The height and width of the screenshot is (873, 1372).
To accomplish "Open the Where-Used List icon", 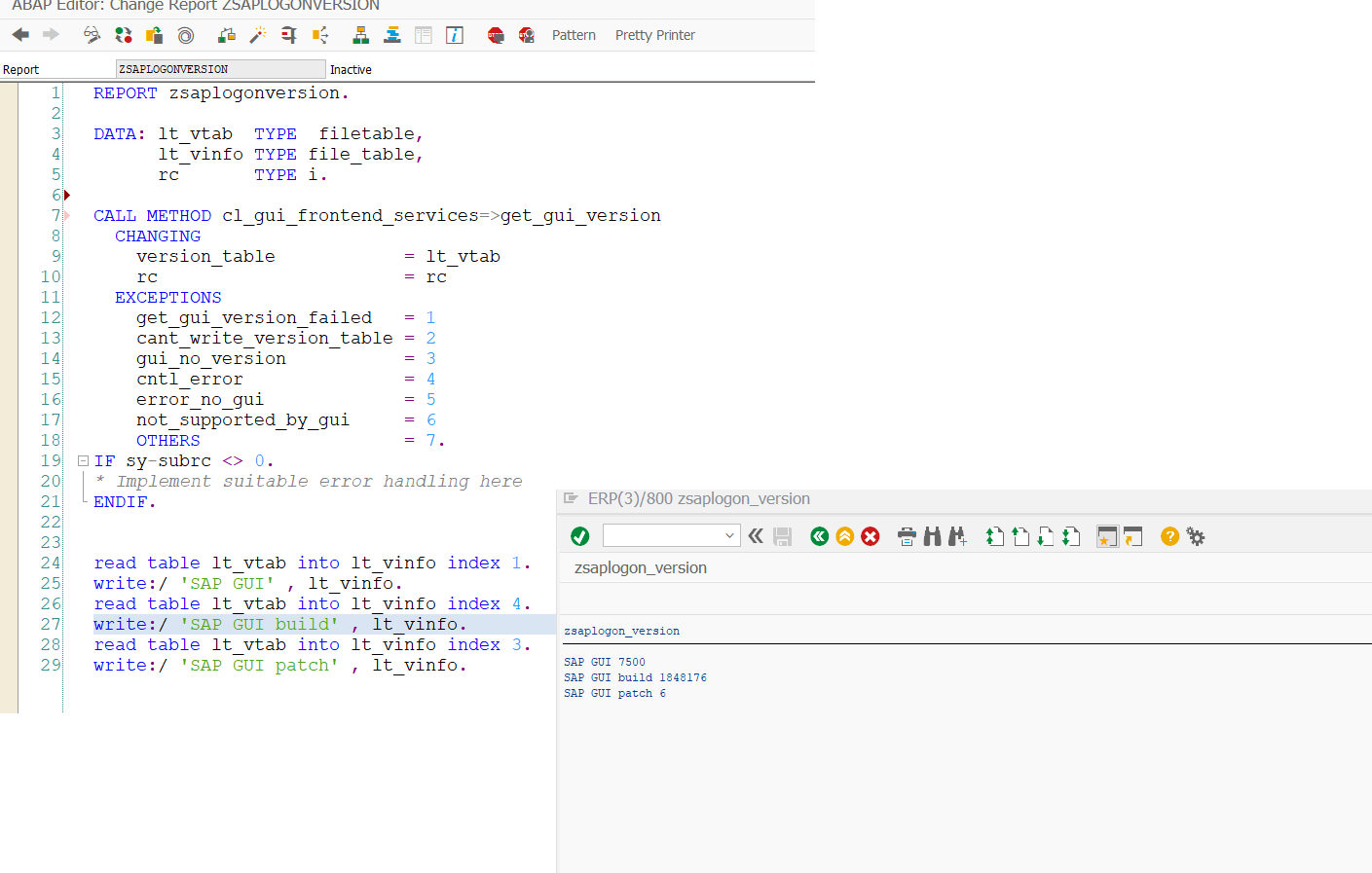I will tap(320, 35).
